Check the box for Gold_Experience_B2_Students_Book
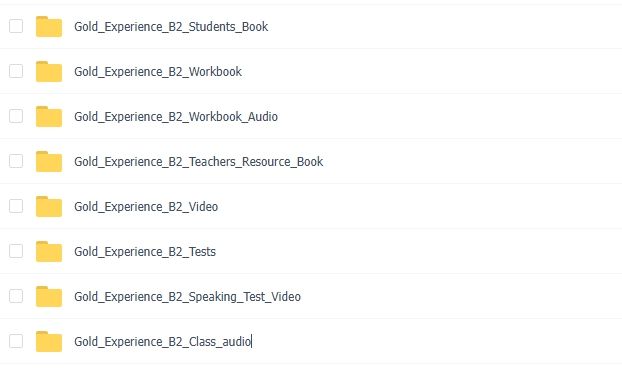Screen dimensions: 622x376 coord(16,26)
